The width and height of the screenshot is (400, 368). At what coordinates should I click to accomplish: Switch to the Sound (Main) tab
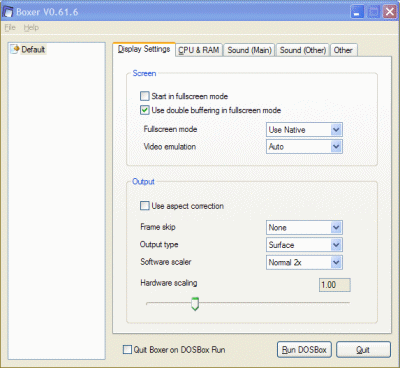pos(249,50)
